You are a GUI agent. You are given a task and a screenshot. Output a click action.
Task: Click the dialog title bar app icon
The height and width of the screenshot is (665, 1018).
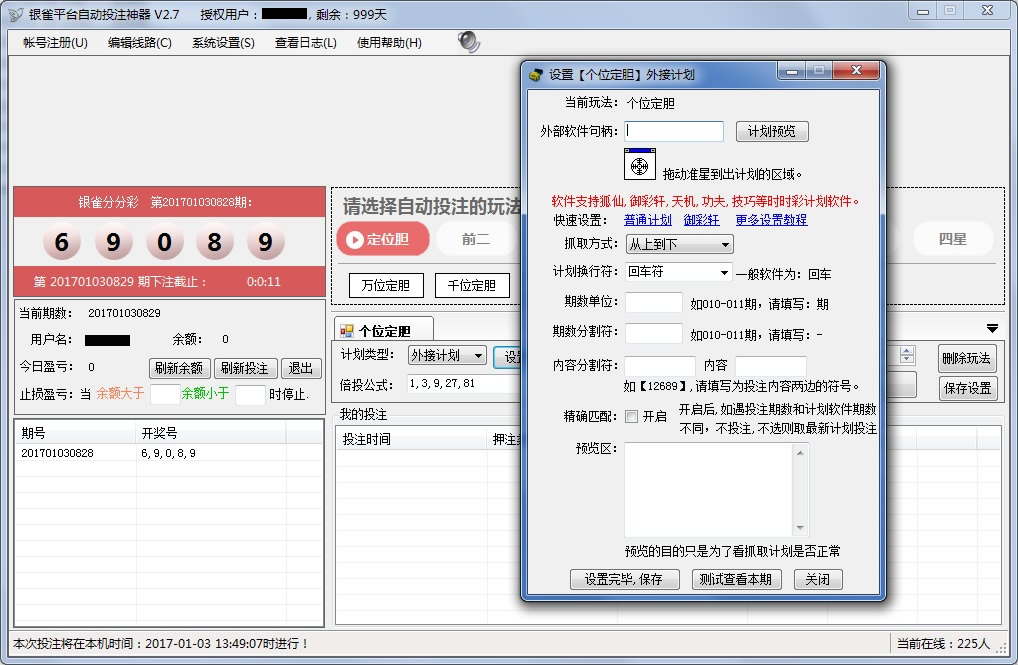pyautogui.click(x=536, y=74)
